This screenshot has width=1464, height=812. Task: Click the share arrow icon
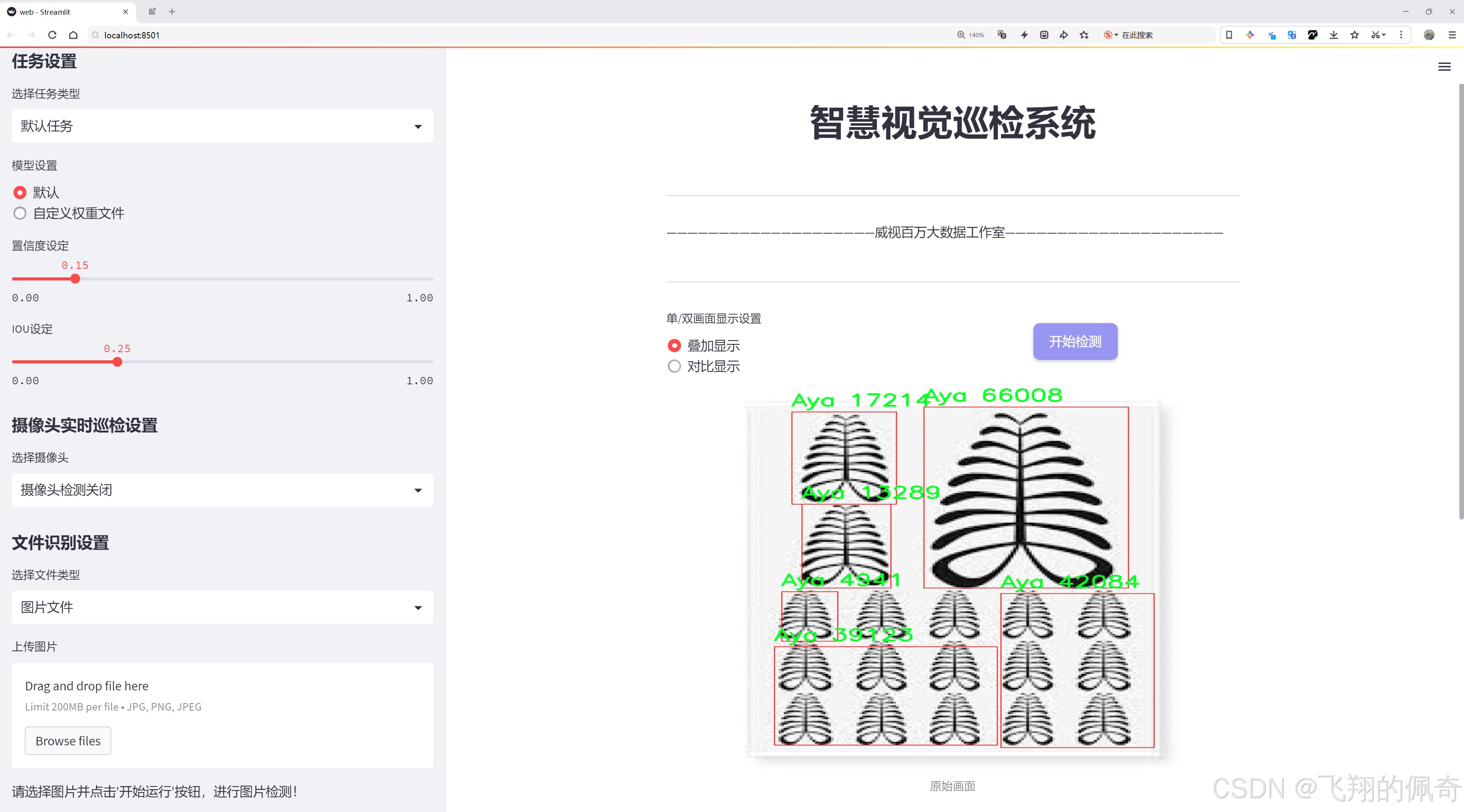pyautogui.click(x=1064, y=34)
